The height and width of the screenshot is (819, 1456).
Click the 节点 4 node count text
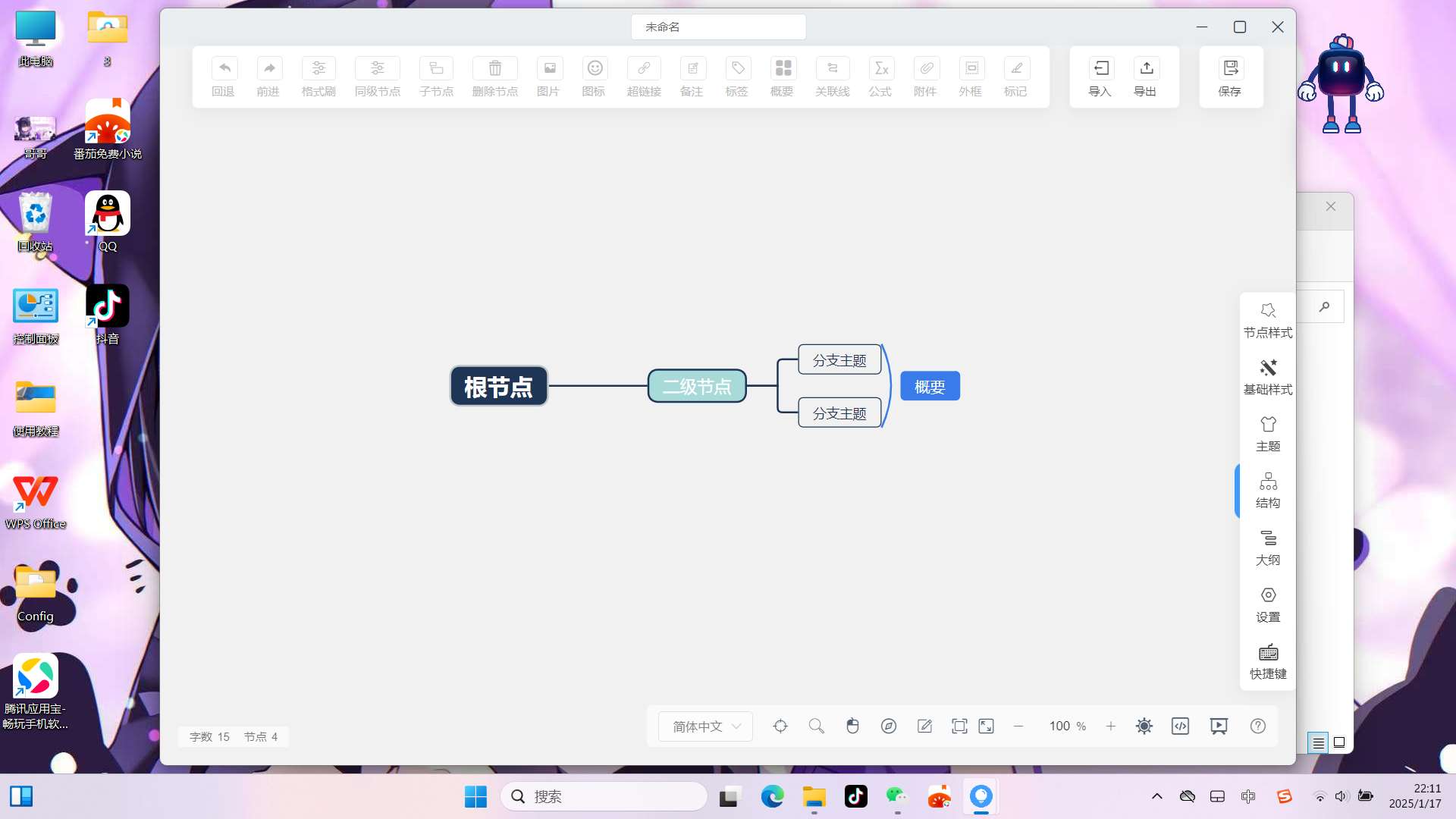click(x=261, y=737)
